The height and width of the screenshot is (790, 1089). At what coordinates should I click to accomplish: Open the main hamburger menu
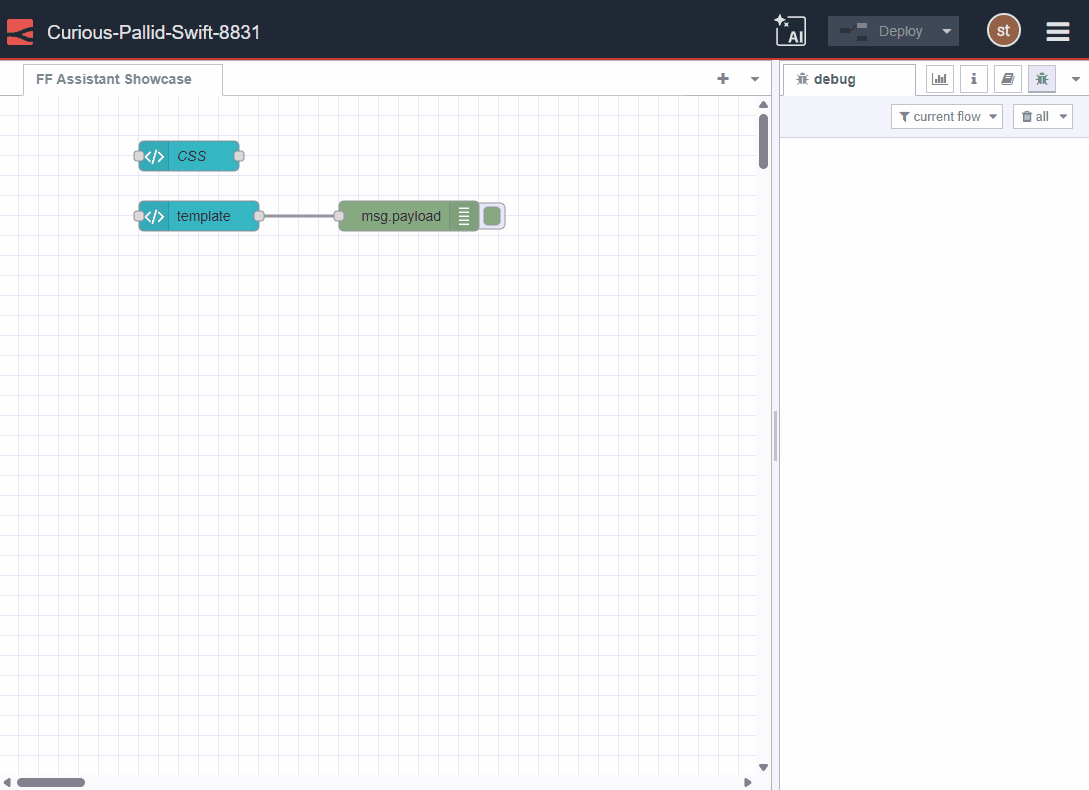[1057, 31]
